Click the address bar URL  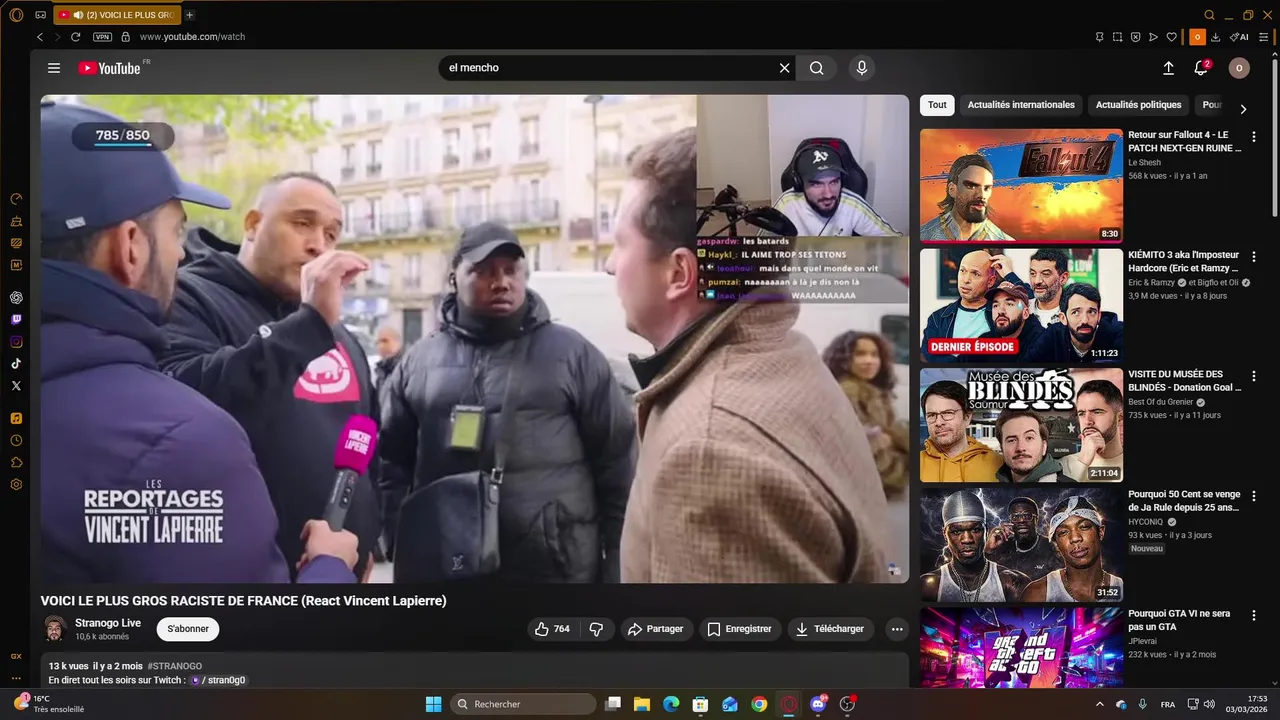click(x=192, y=37)
